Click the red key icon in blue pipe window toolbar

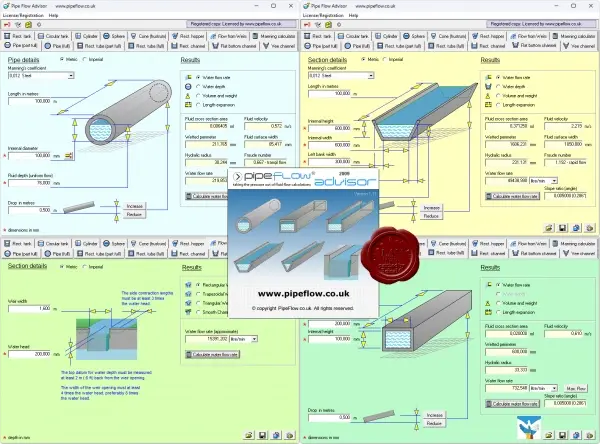pos(7,24)
